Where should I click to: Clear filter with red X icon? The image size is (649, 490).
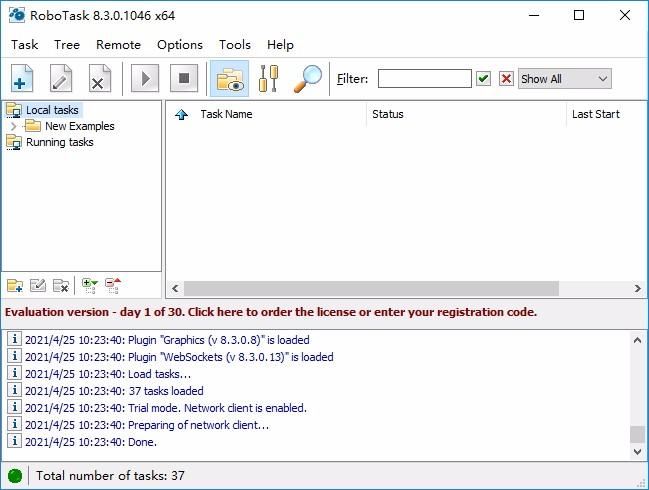506,79
